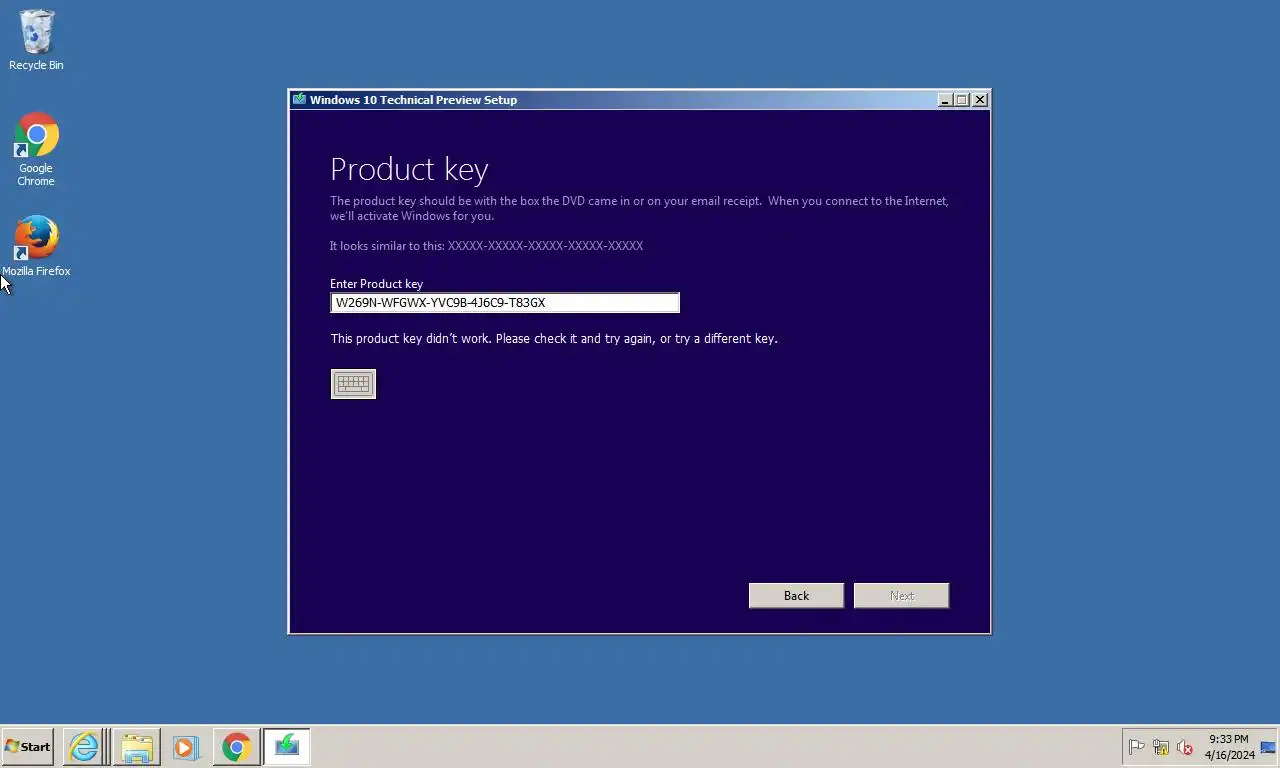Open the Recycle Bin desktop icon
Screen dimensions: 1280x768
pos(36,40)
